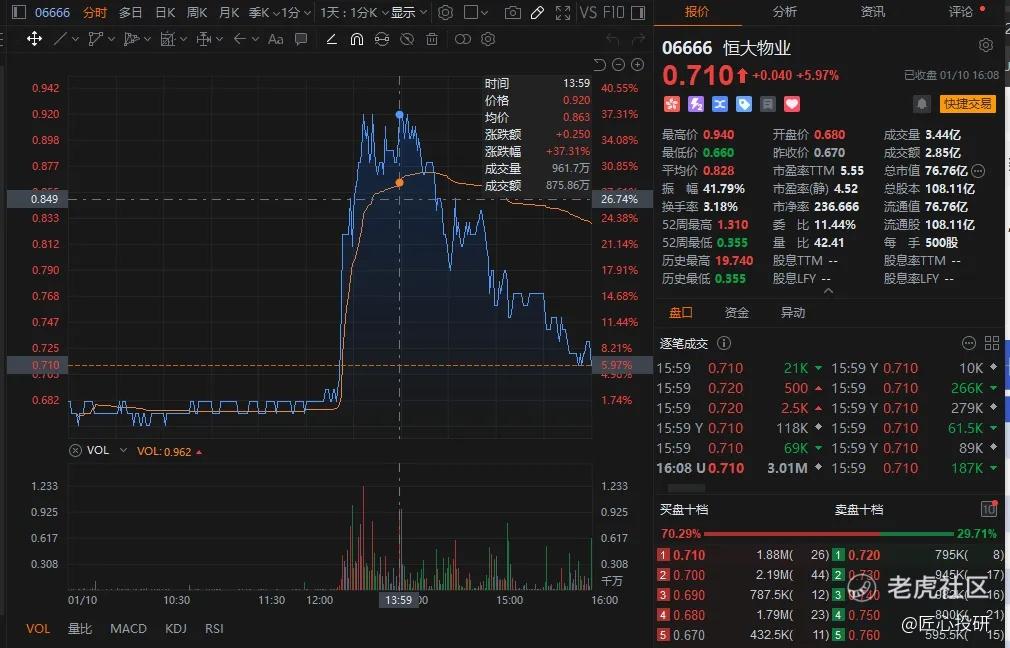The width and height of the screenshot is (1010, 648).
Task: Select the KDJ indicator tab
Action: [x=176, y=628]
